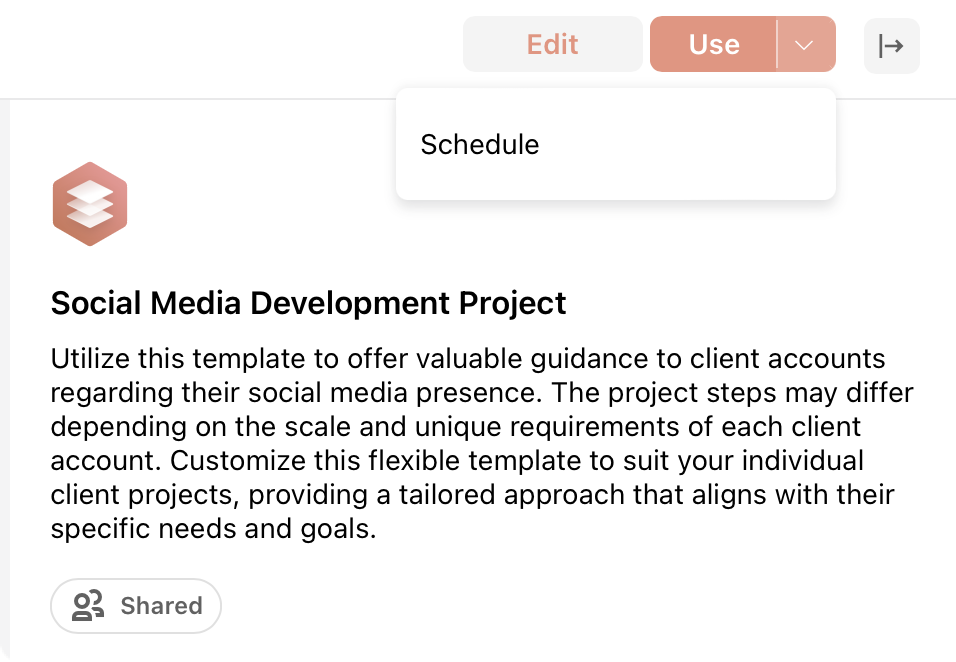The height and width of the screenshot is (662, 956).
Task: Open the chevron dropdown beside Use
Action: [x=806, y=44]
